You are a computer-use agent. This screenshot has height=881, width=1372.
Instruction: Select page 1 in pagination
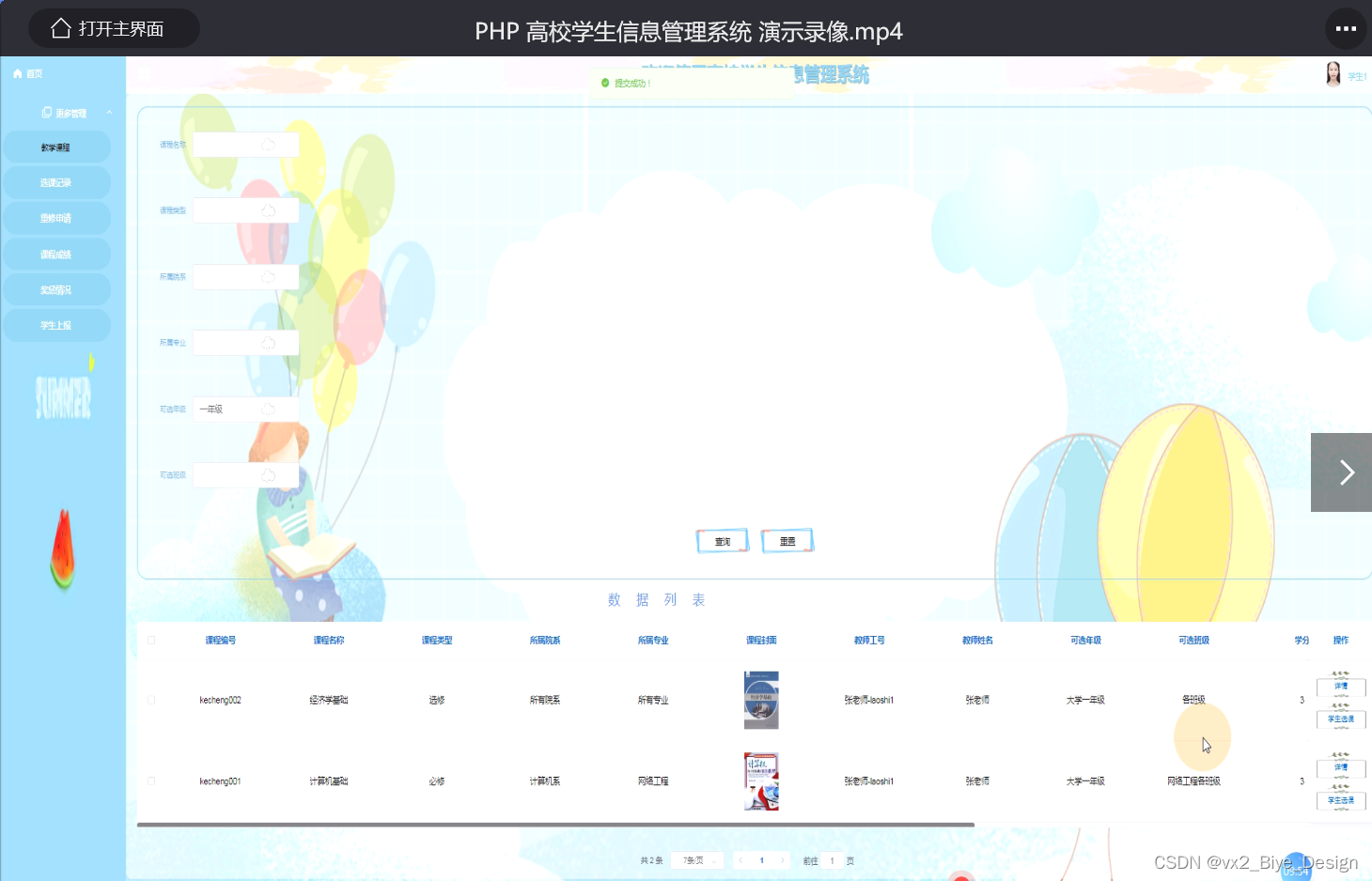(761, 860)
